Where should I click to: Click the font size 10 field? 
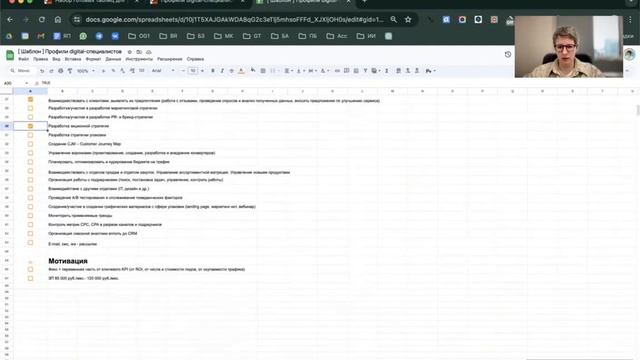pyautogui.click(x=193, y=71)
